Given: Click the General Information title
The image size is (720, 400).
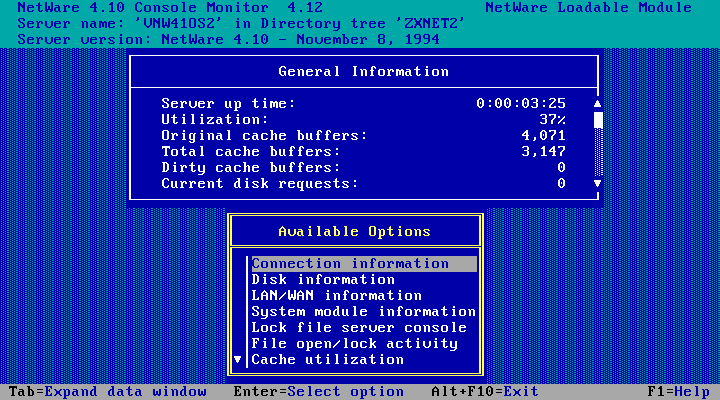Looking at the screenshot, I should click(364, 72).
